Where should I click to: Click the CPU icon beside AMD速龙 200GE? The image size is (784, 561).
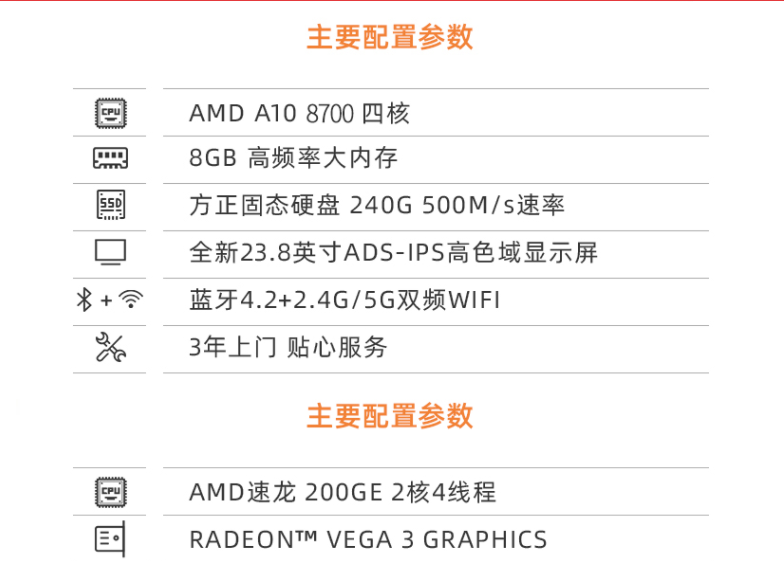pyautogui.click(x=110, y=492)
